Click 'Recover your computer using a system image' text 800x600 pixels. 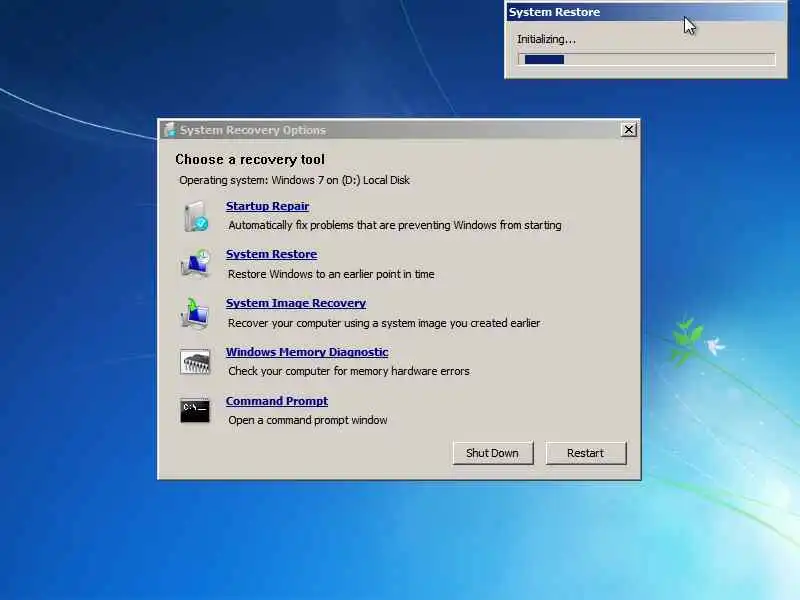pyautogui.click(x=384, y=323)
